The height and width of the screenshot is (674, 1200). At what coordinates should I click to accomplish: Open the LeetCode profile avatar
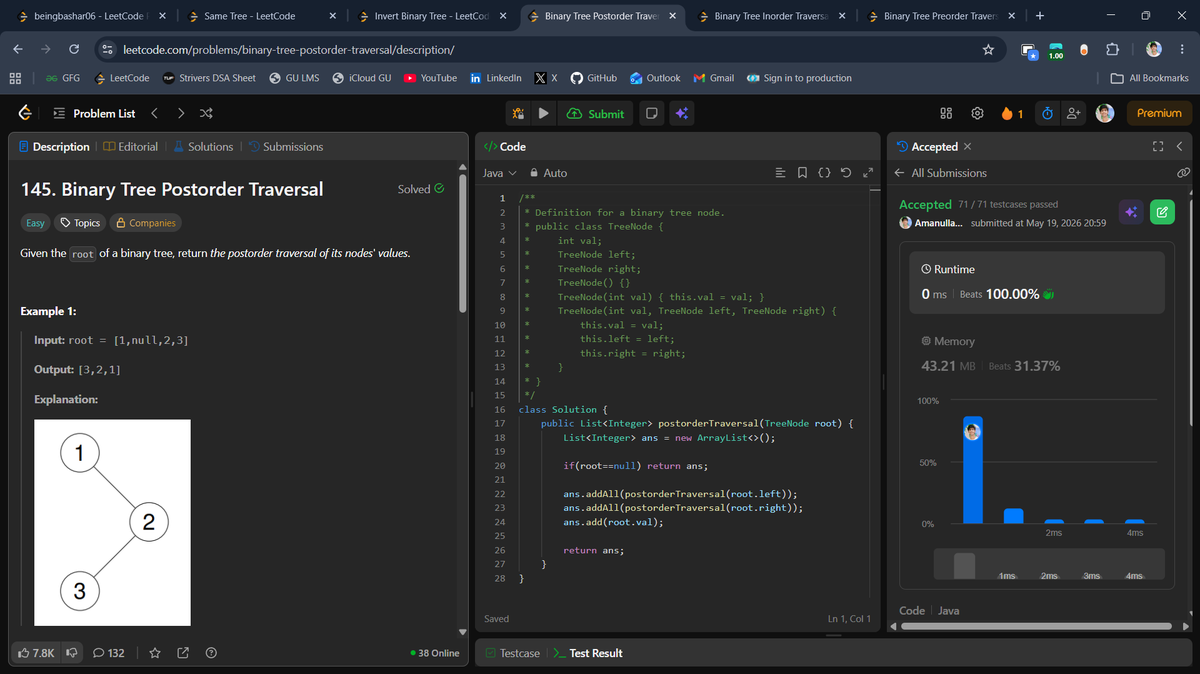1105,114
